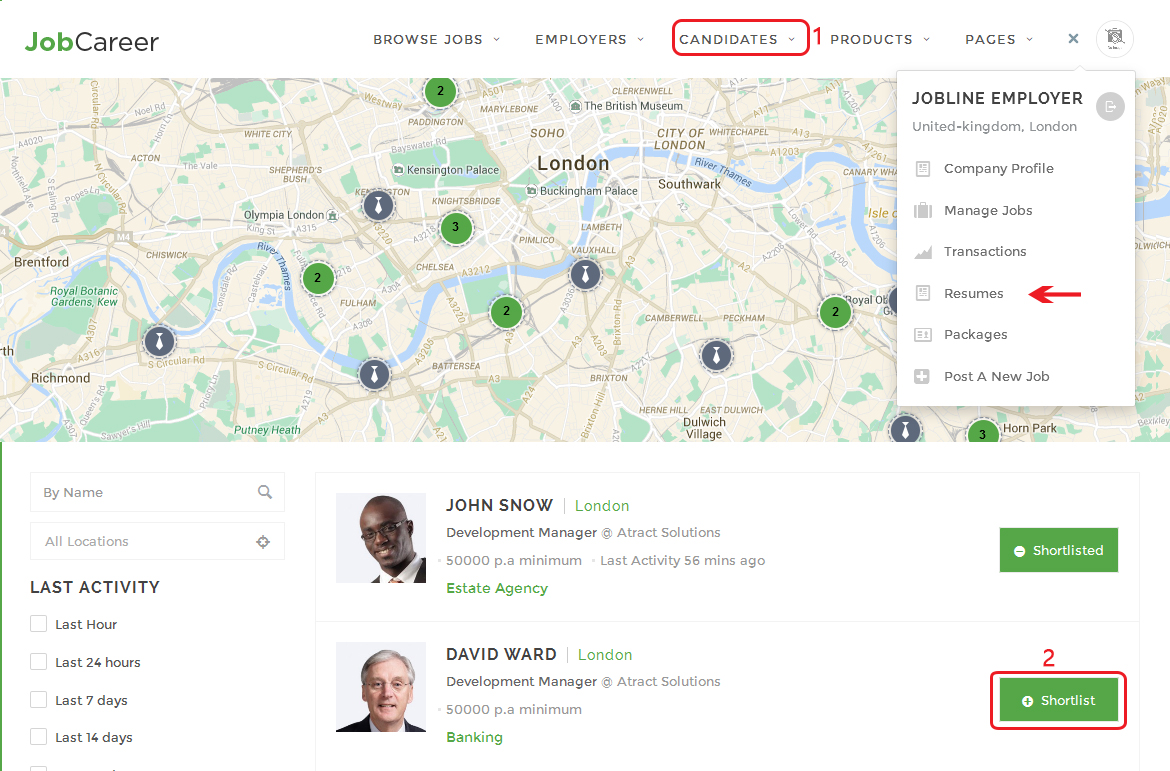Expand the Candidates menu
Image resolution: width=1170 pixels, height=771 pixels.
coord(738,40)
